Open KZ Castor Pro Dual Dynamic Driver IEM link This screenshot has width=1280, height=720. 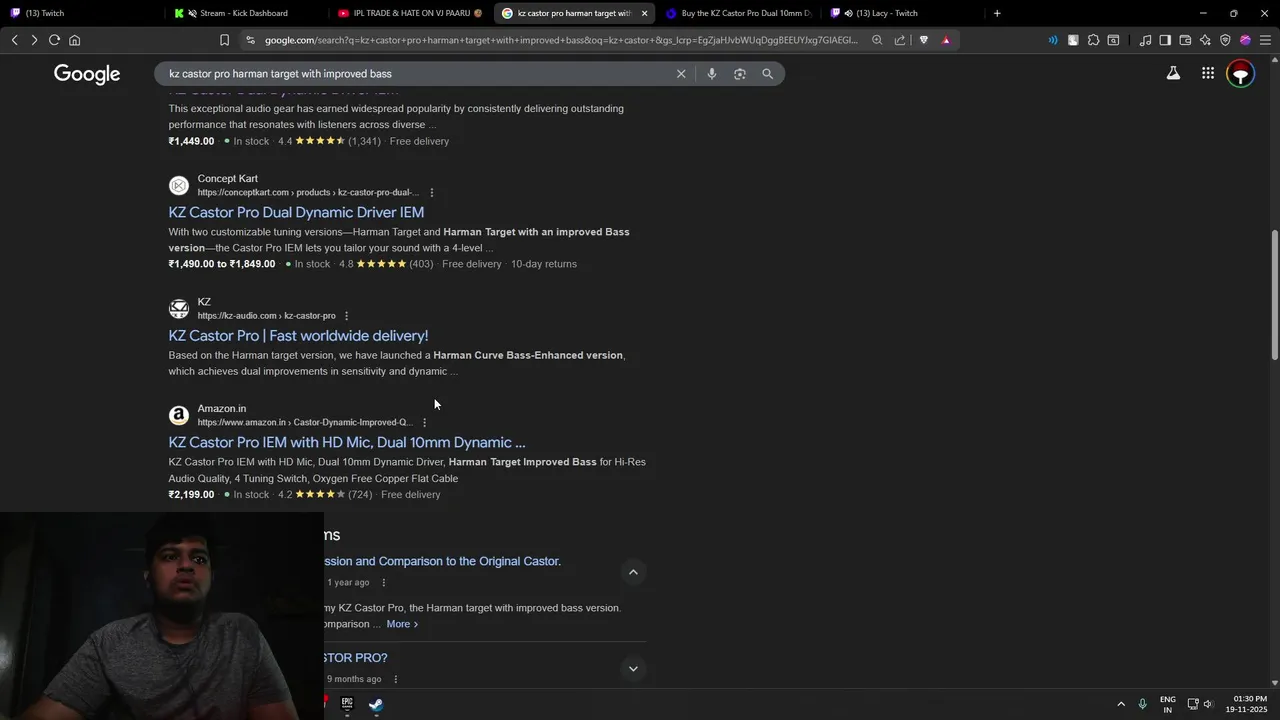296,212
